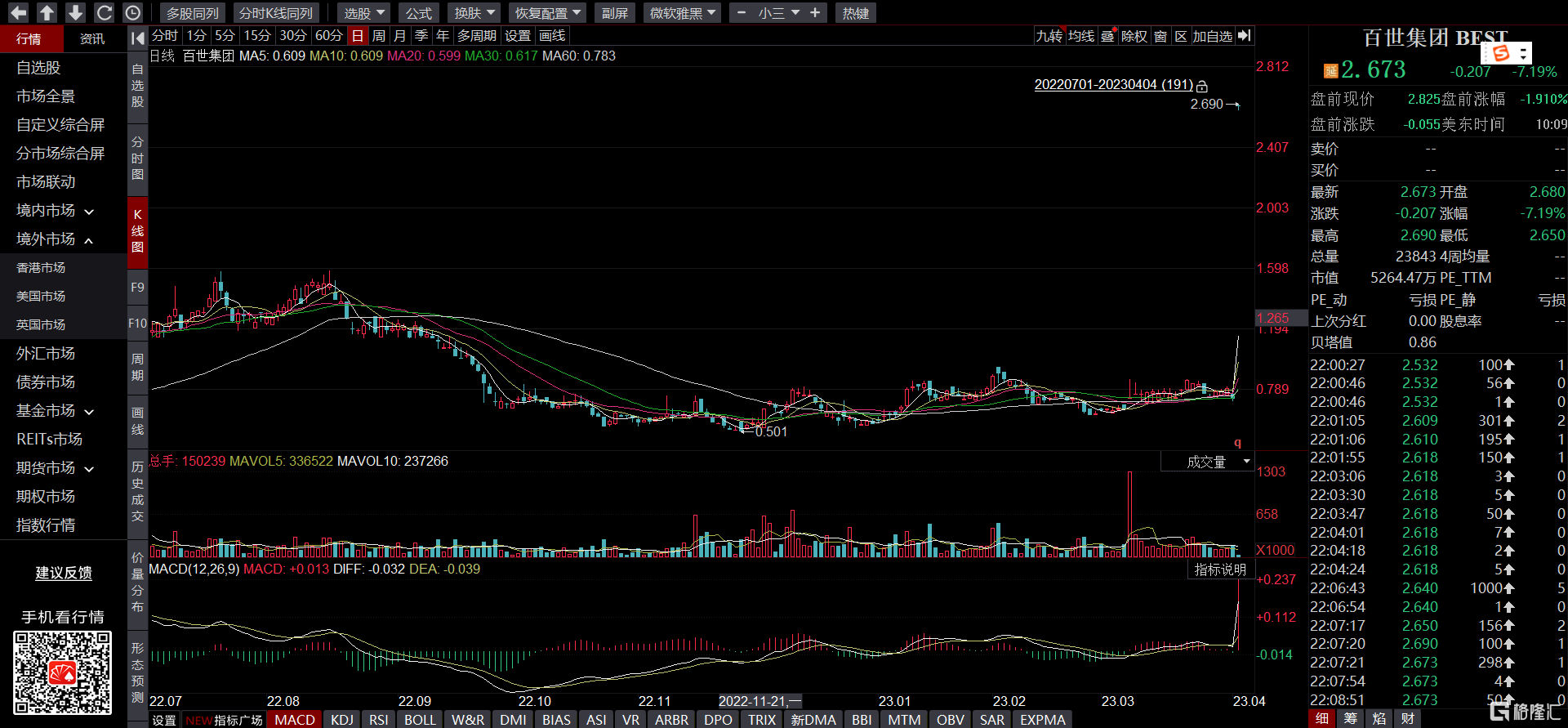Click 热键 hotkey button
The image size is (1568, 728).
(x=855, y=13)
